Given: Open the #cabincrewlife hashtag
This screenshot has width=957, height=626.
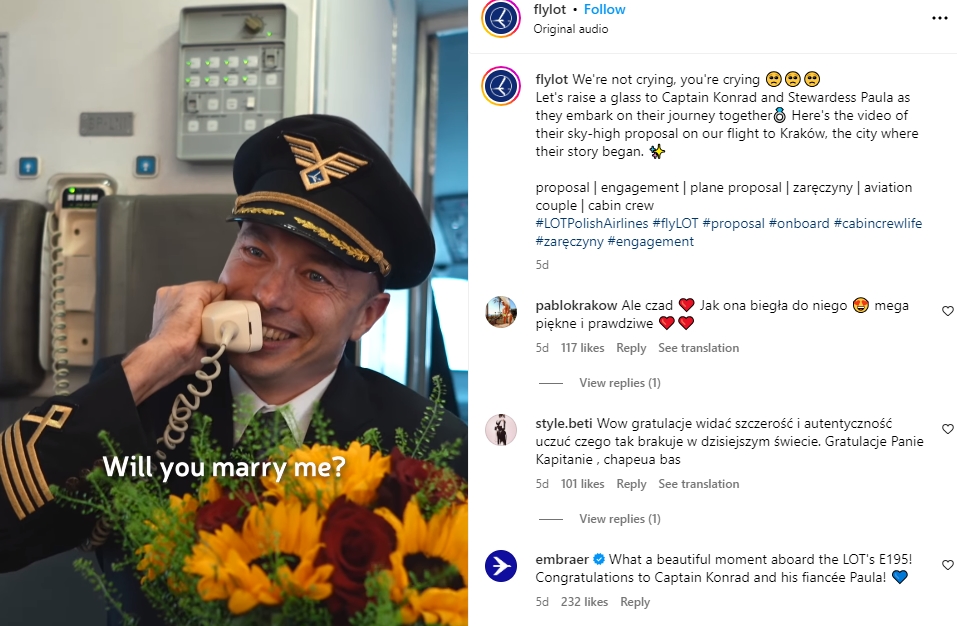Looking at the screenshot, I should point(878,223).
